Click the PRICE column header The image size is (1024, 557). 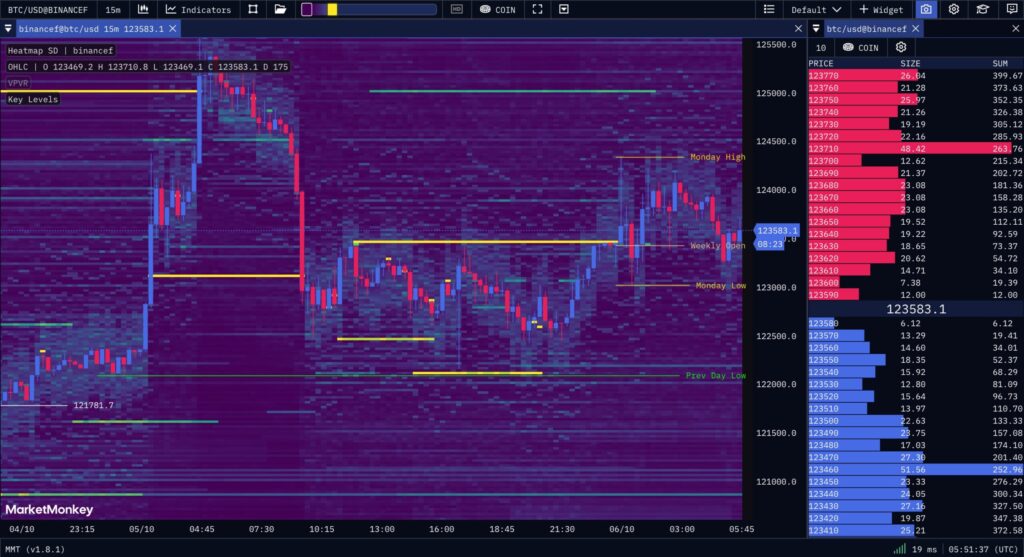[x=821, y=63]
